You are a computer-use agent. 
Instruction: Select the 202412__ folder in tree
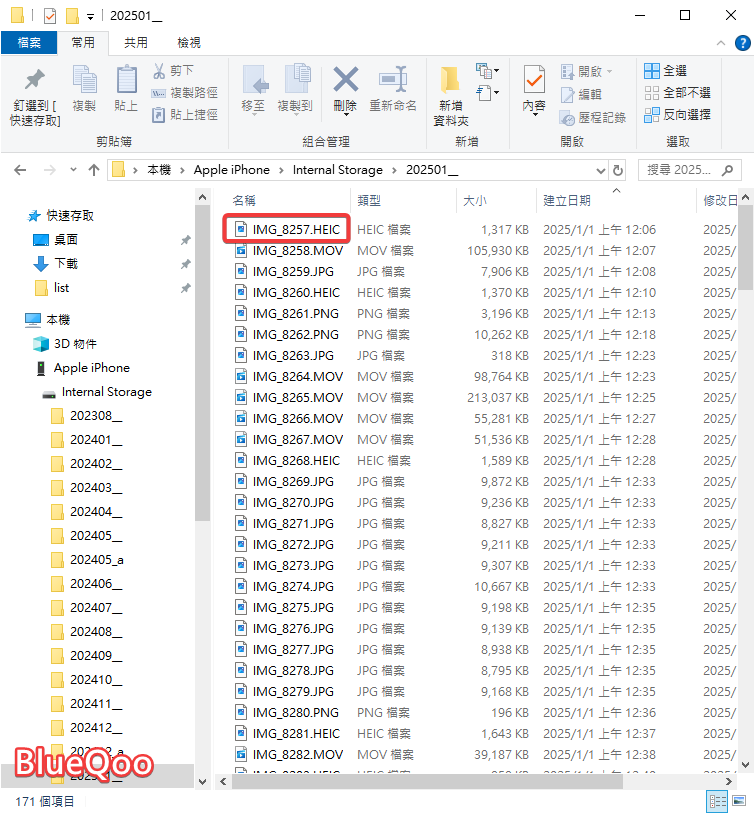click(x=96, y=727)
